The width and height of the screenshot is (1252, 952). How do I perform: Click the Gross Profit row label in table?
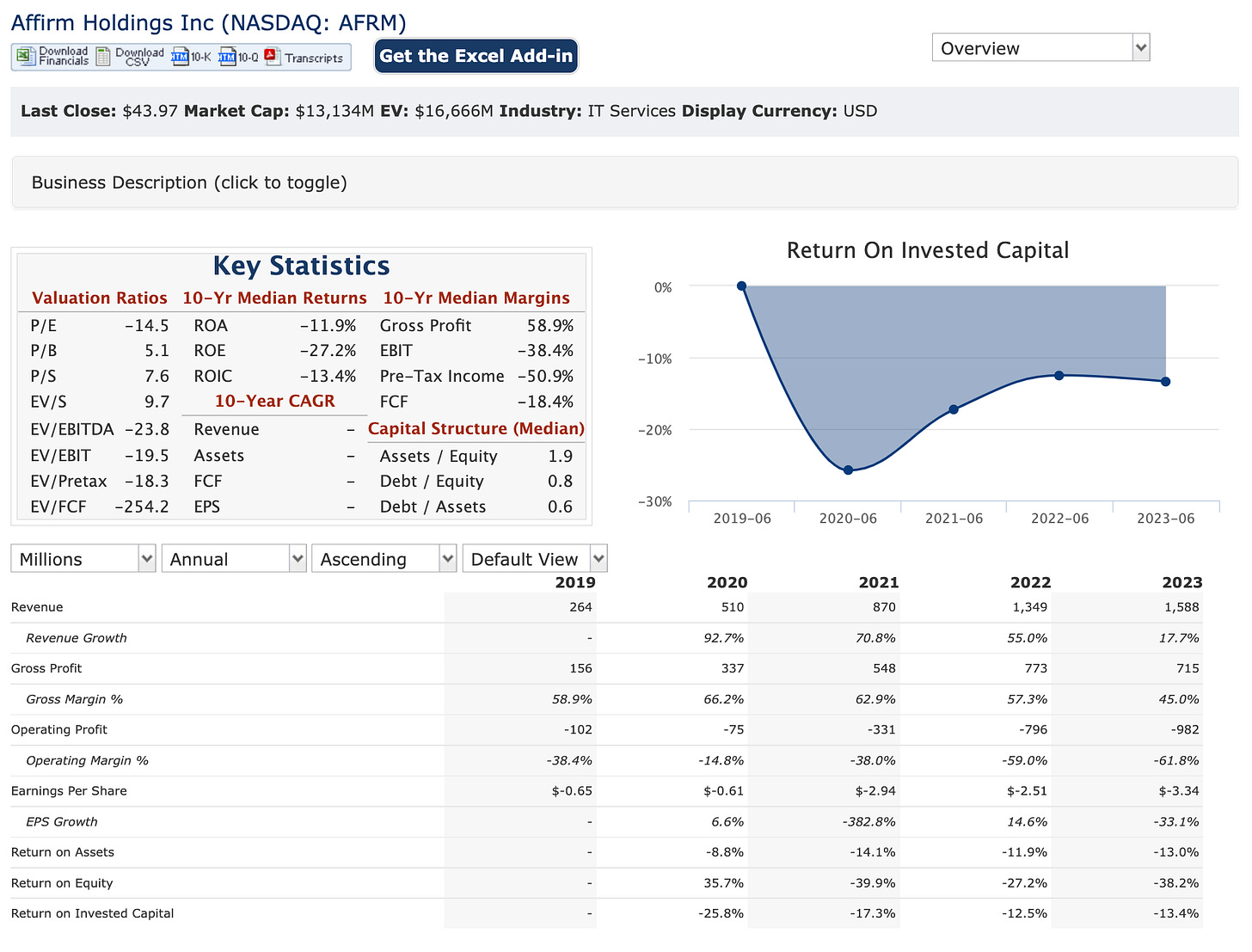pos(46,668)
